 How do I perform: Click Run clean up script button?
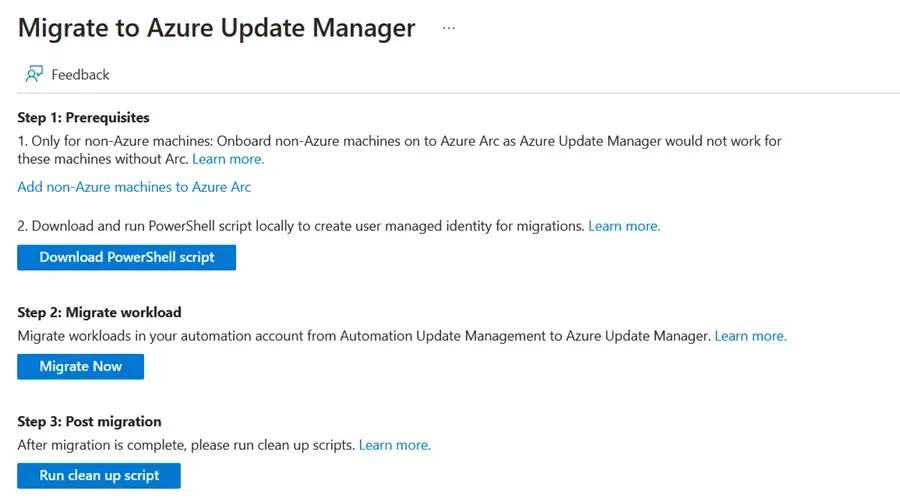tap(99, 475)
